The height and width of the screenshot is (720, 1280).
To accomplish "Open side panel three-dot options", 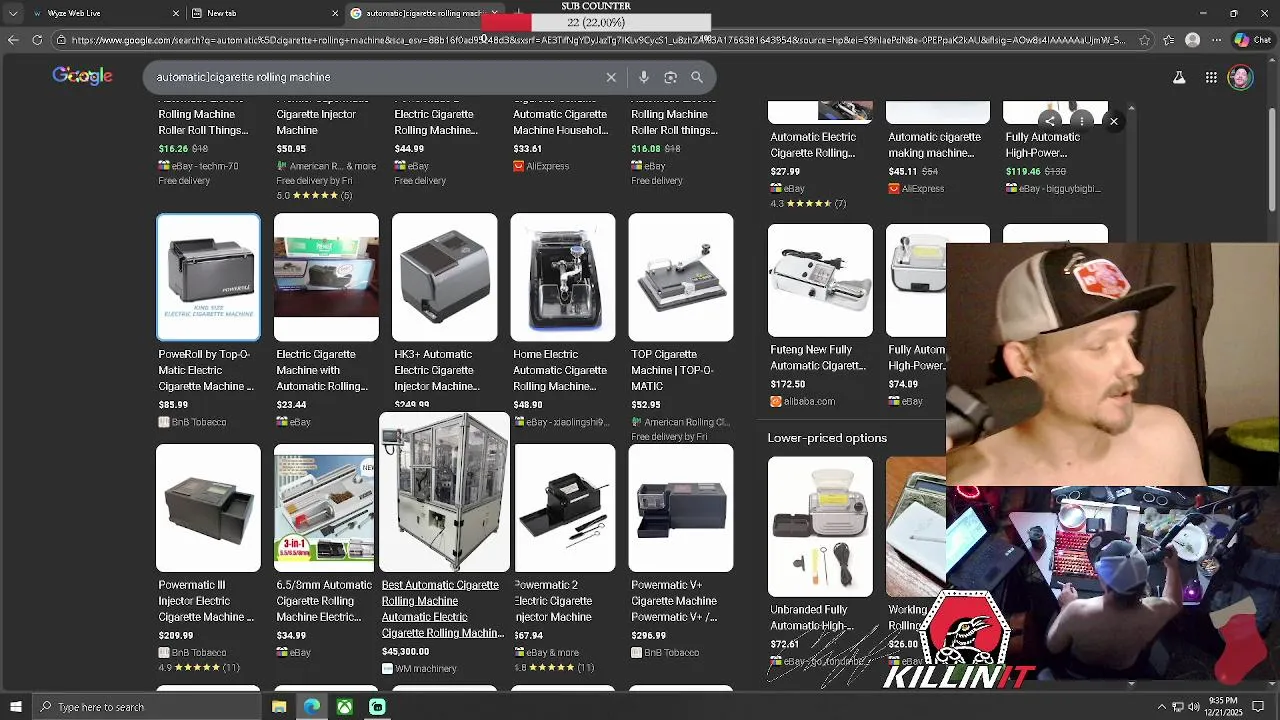I will [x=1081, y=121].
